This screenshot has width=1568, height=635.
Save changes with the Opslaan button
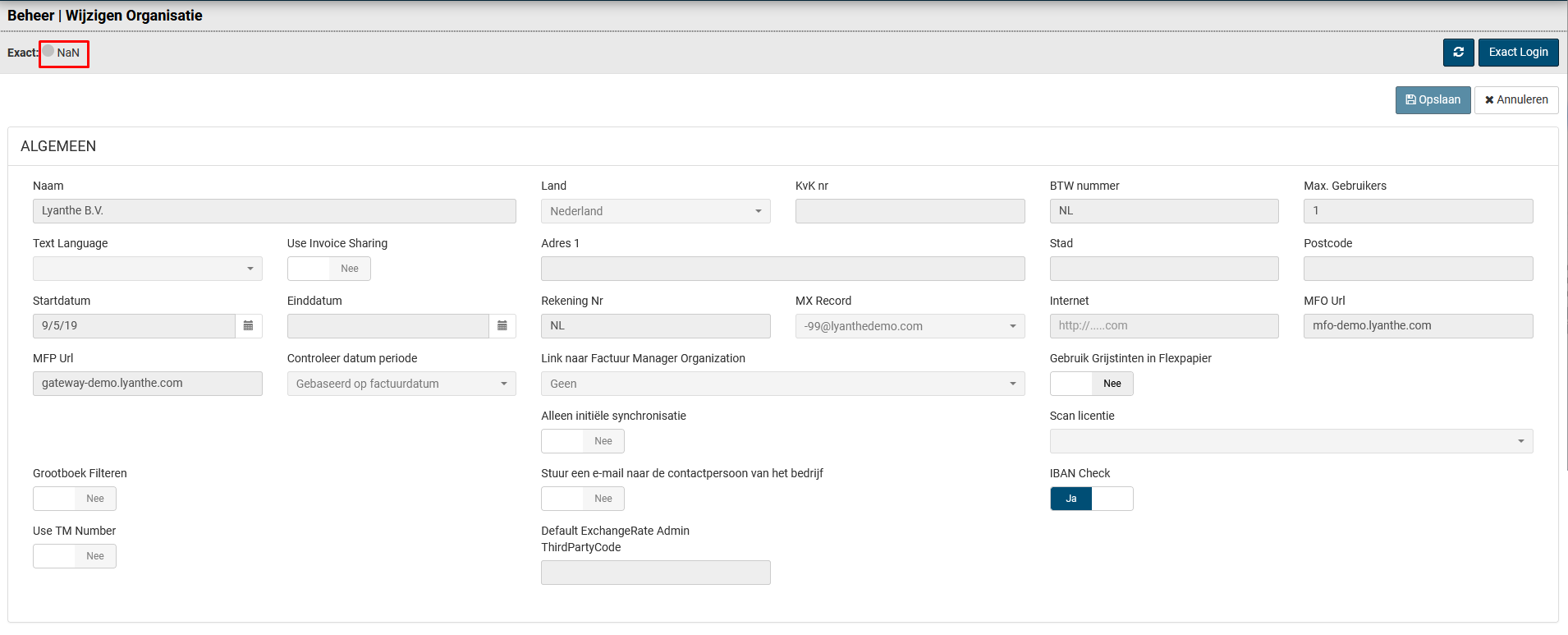(x=1433, y=100)
